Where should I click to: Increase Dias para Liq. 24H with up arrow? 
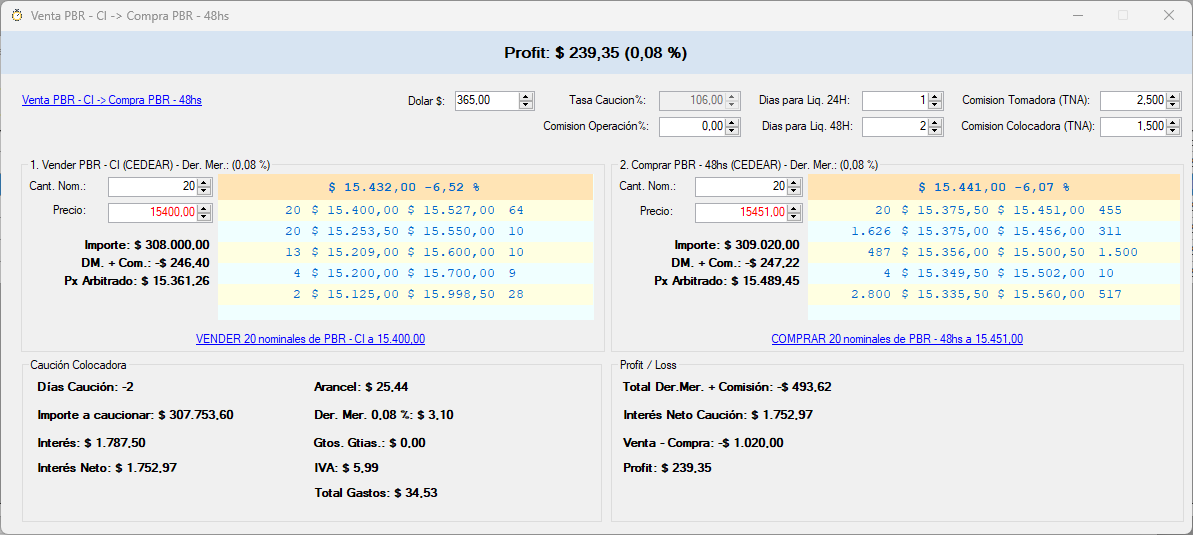click(x=936, y=97)
